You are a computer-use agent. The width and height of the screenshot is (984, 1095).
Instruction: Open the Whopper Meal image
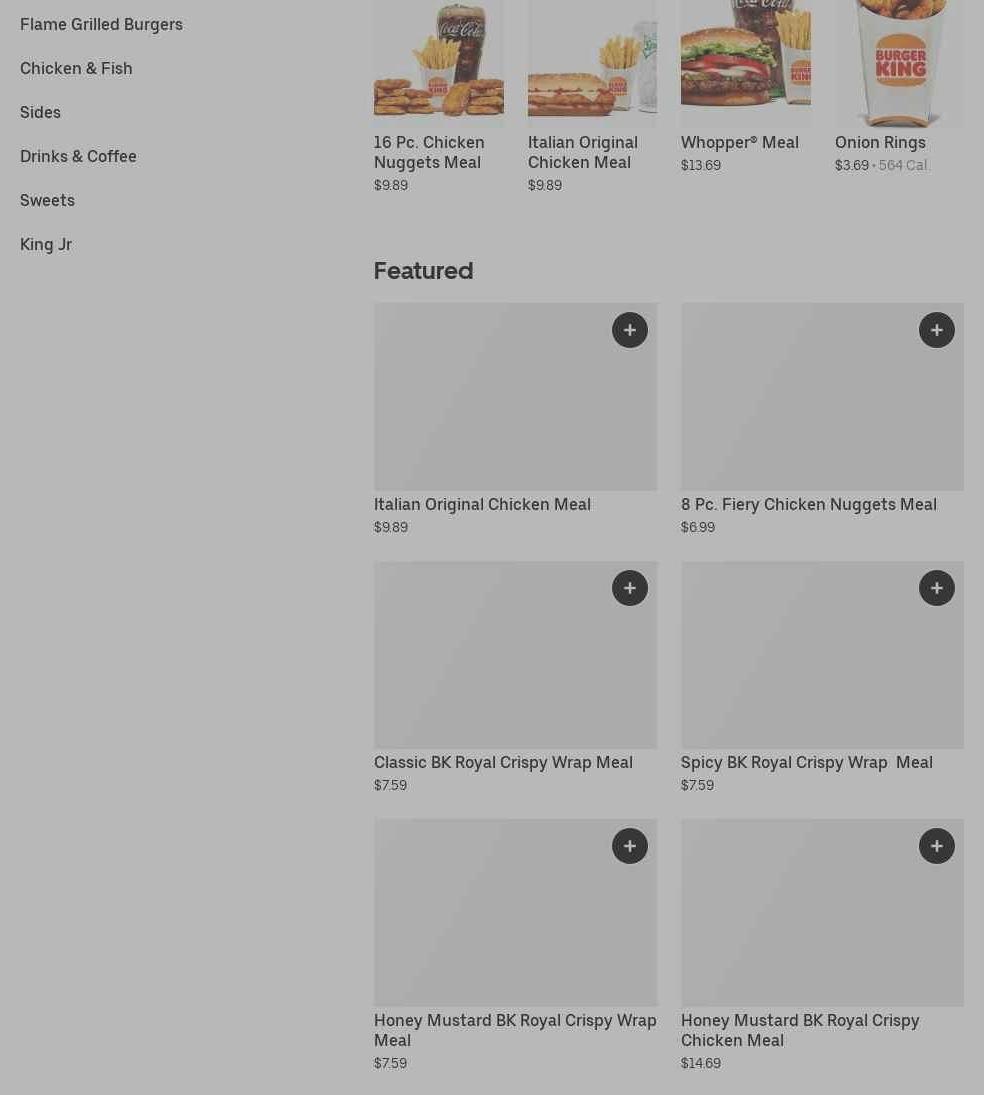[746, 63]
